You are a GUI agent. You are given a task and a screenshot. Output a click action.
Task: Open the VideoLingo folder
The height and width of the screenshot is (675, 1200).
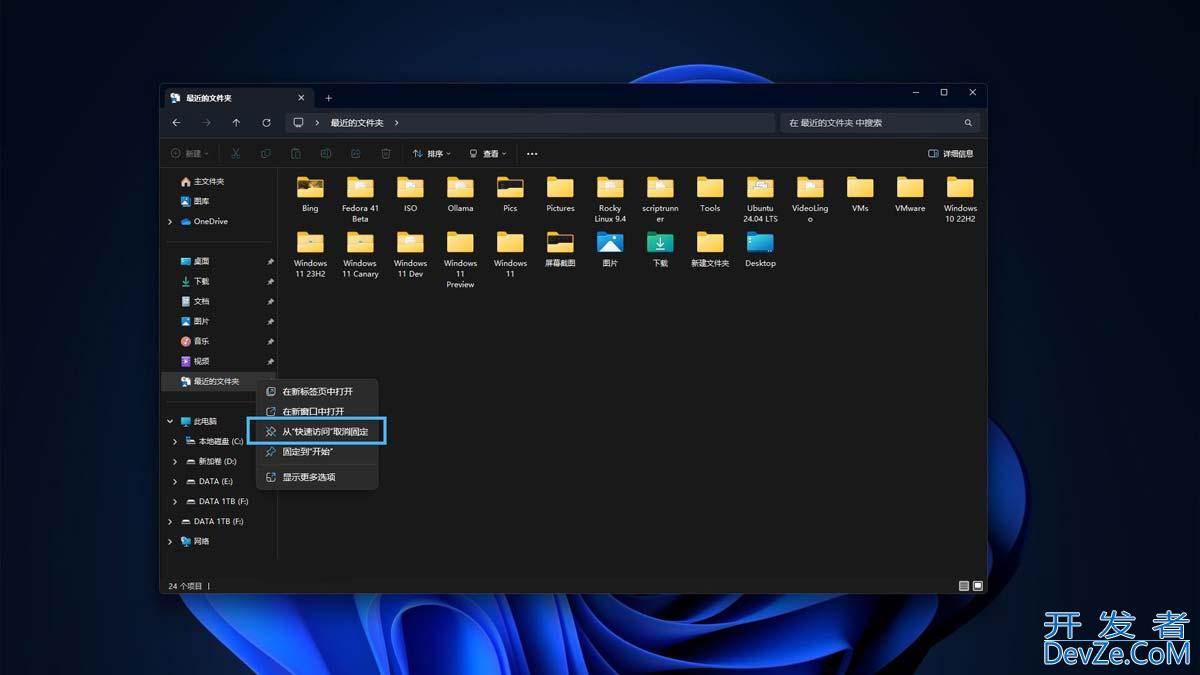tap(810, 199)
